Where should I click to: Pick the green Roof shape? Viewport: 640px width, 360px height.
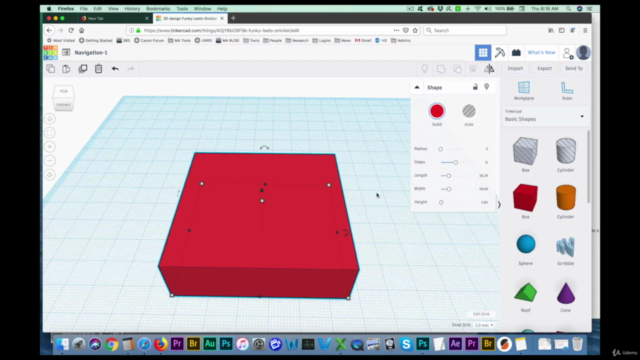point(525,292)
